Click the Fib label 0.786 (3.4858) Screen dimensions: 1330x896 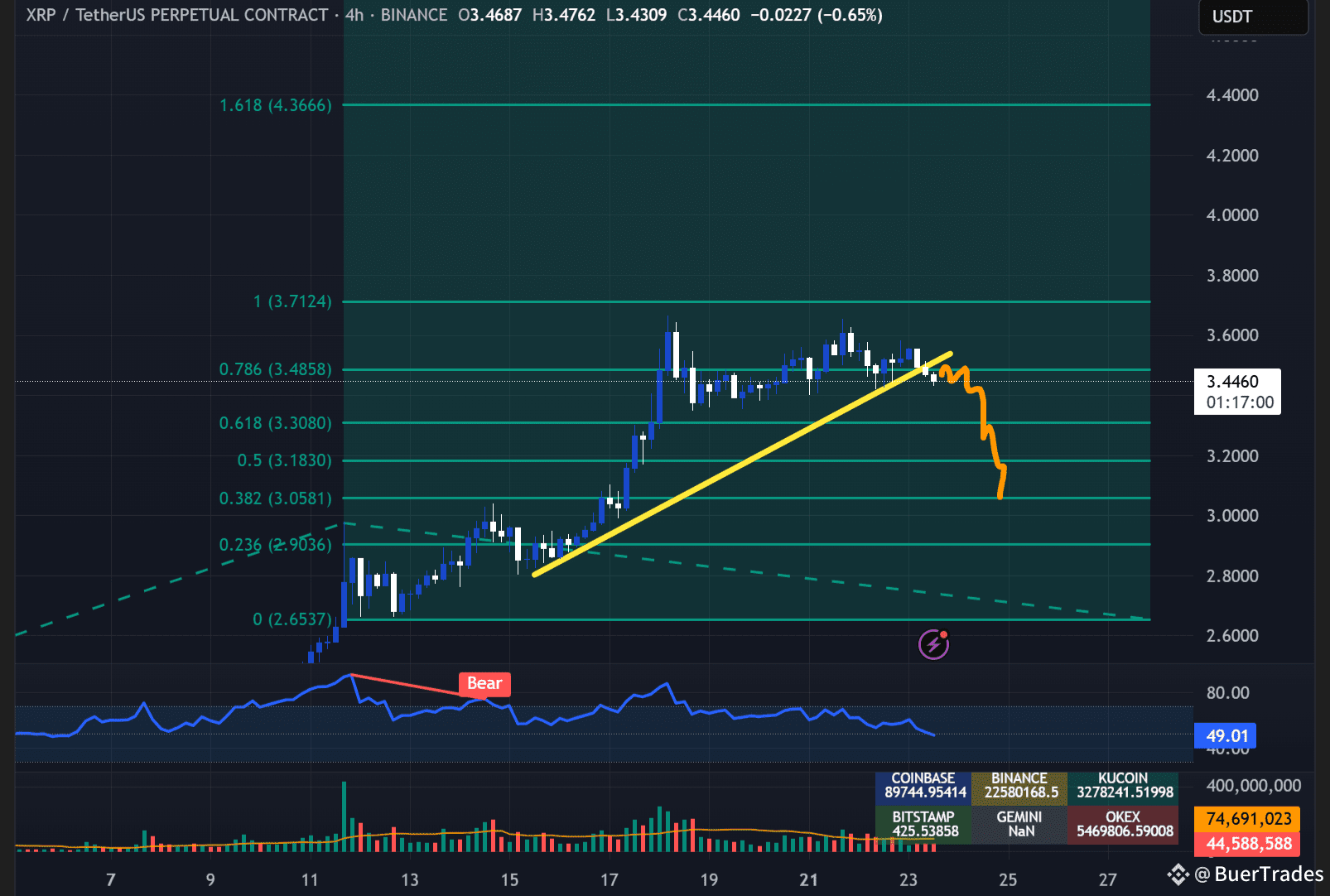tap(275, 369)
